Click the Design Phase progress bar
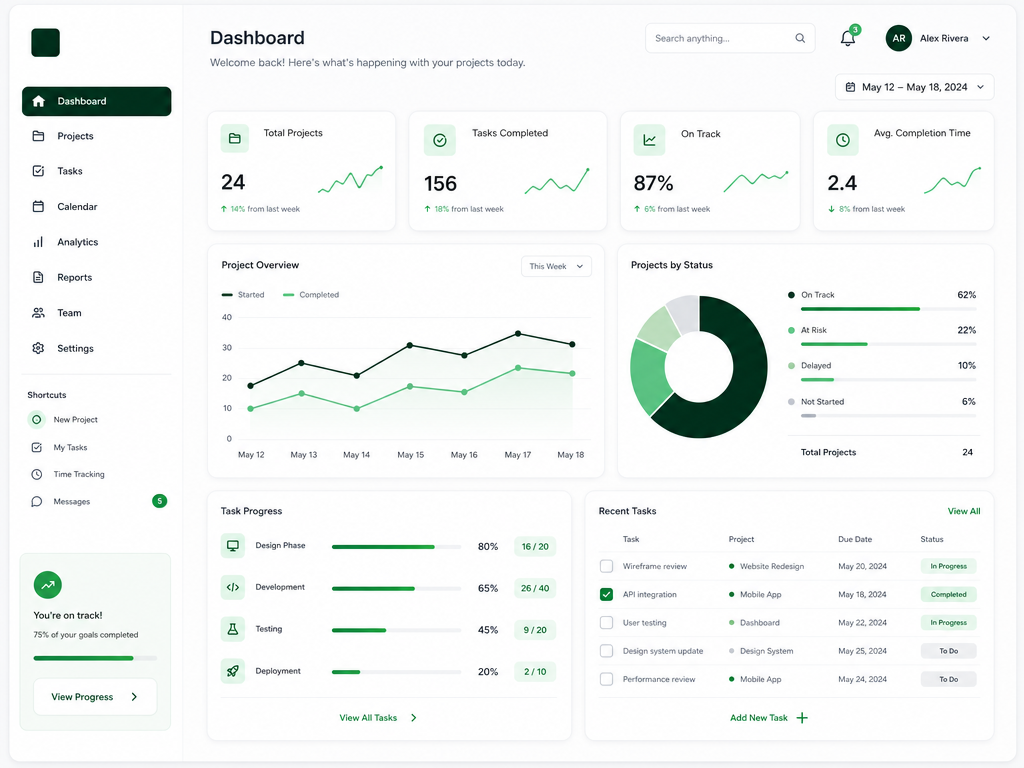This screenshot has height=768, width=1024. [x=396, y=547]
